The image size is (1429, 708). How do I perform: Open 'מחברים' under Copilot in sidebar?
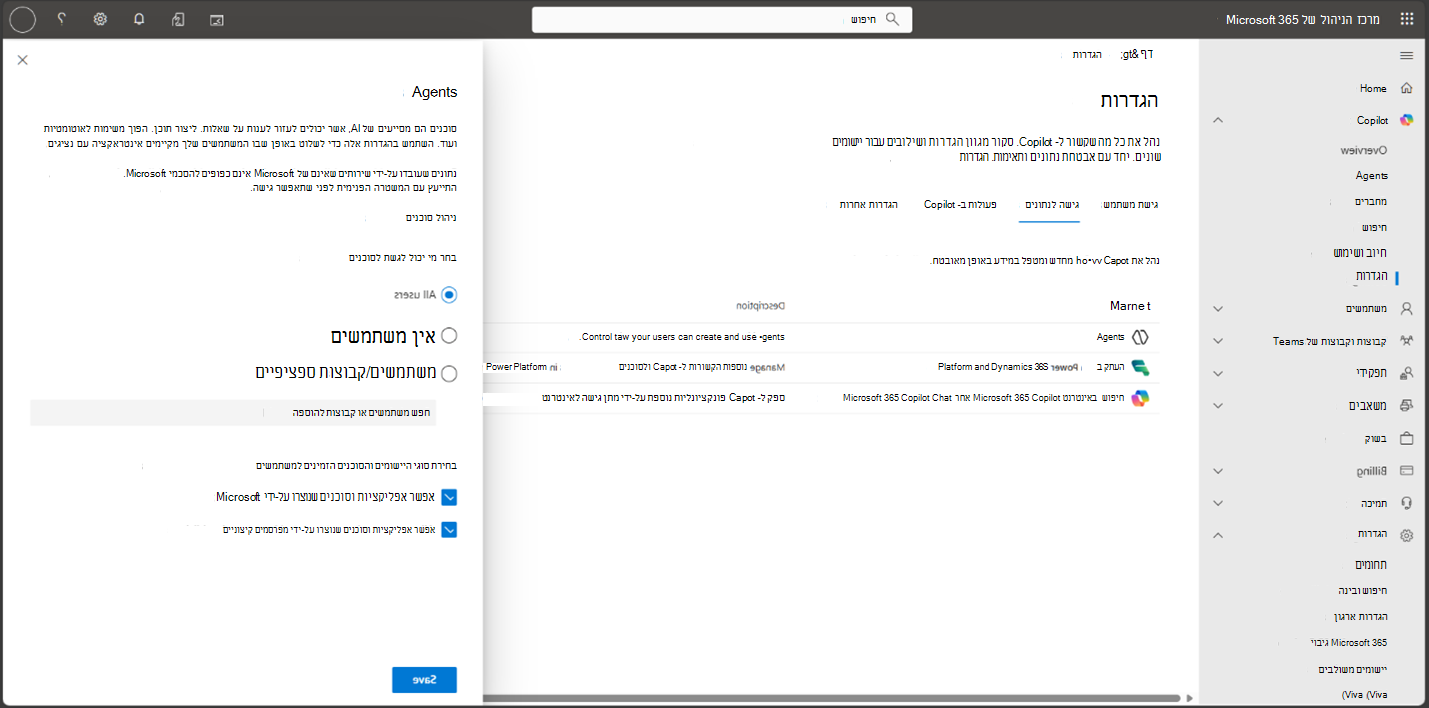1371,202
